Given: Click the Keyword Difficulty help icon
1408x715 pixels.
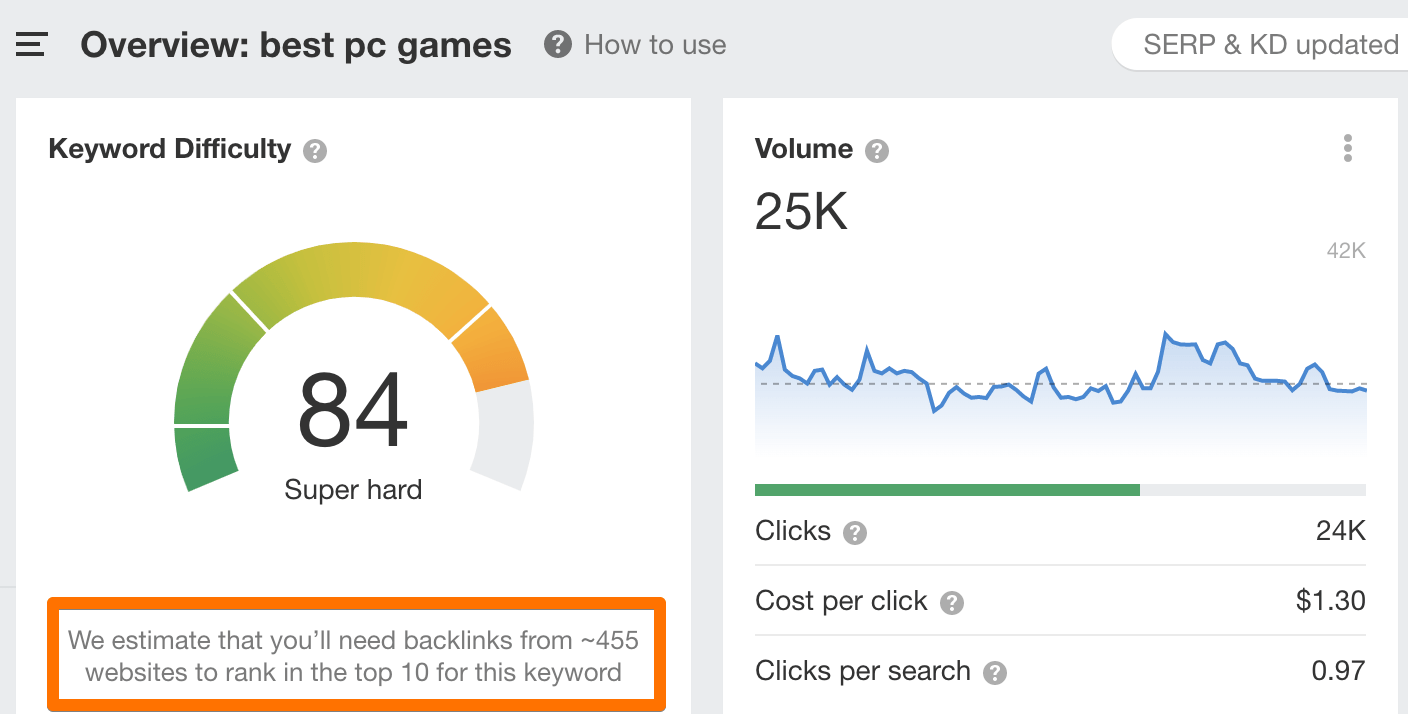Looking at the screenshot, I should [x=315, y=150].
